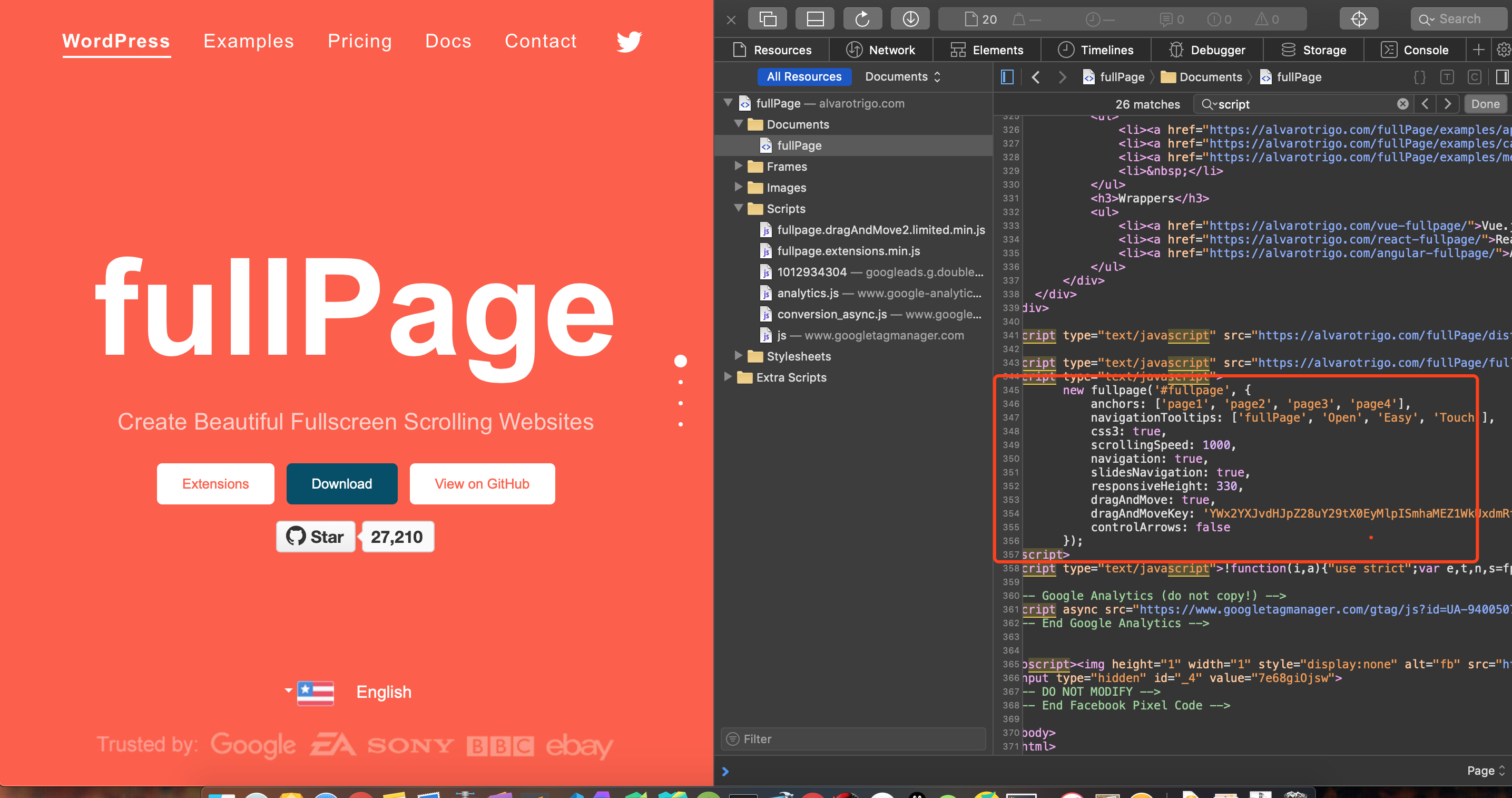This screenshot has width=1512, height=798.
Task: Open the Web Inspector settings gear
Action: point(1503,50)
